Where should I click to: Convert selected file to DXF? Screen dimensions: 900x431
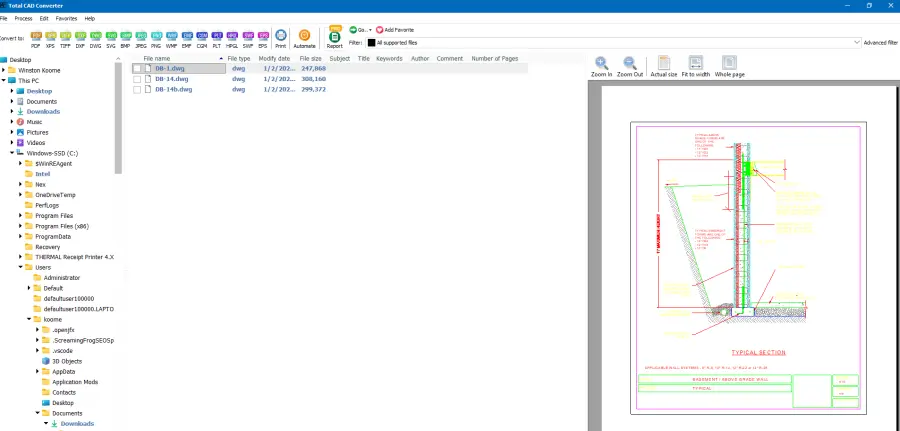pos(80,38)
